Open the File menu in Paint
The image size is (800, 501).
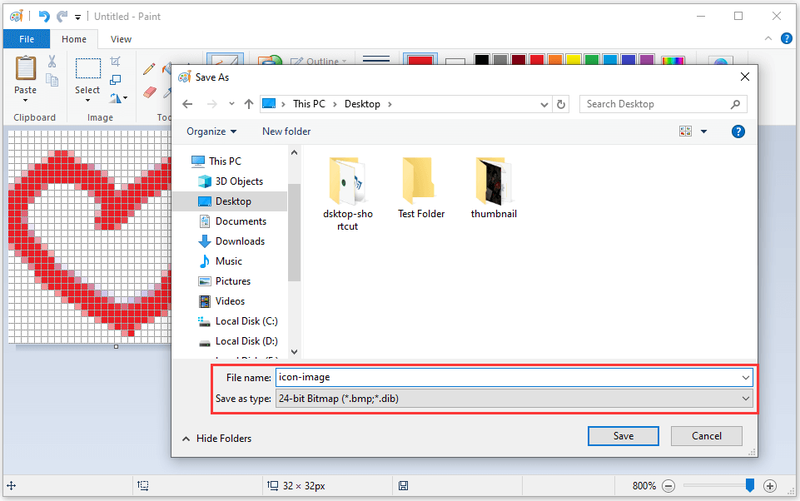(x=27, y=39)
